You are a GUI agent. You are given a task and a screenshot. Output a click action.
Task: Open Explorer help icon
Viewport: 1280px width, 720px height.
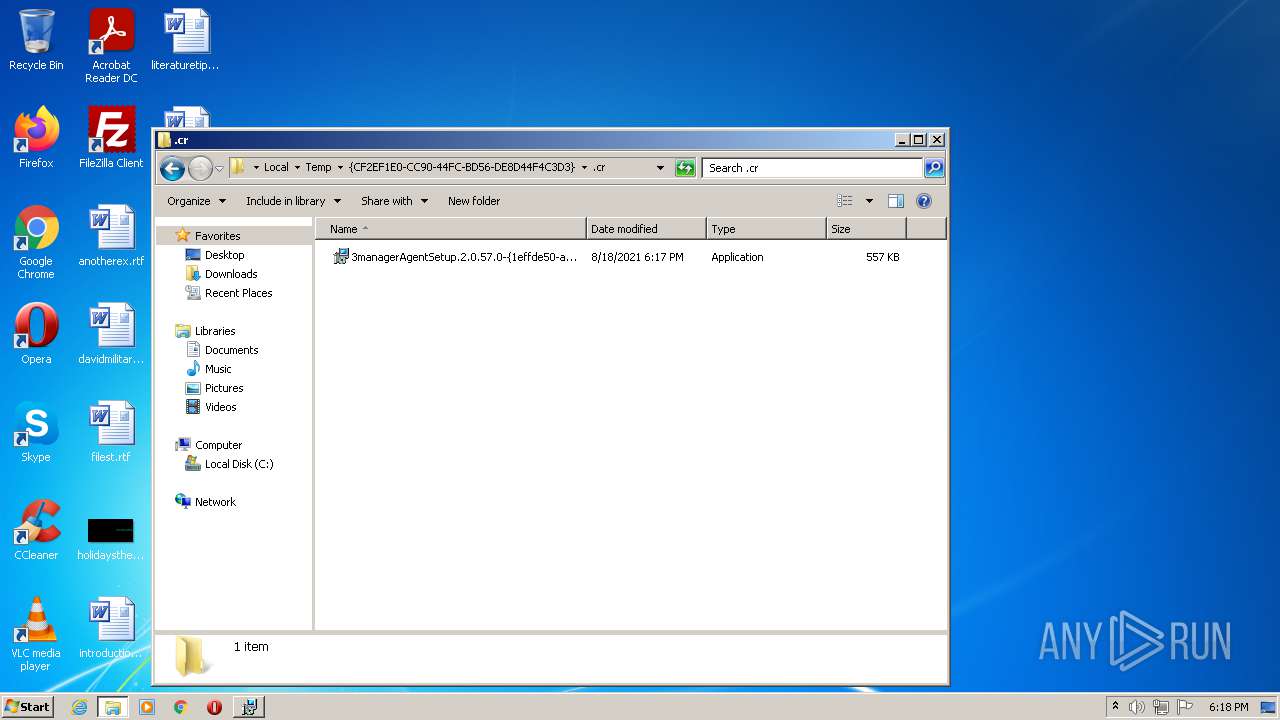click(924, 201)
